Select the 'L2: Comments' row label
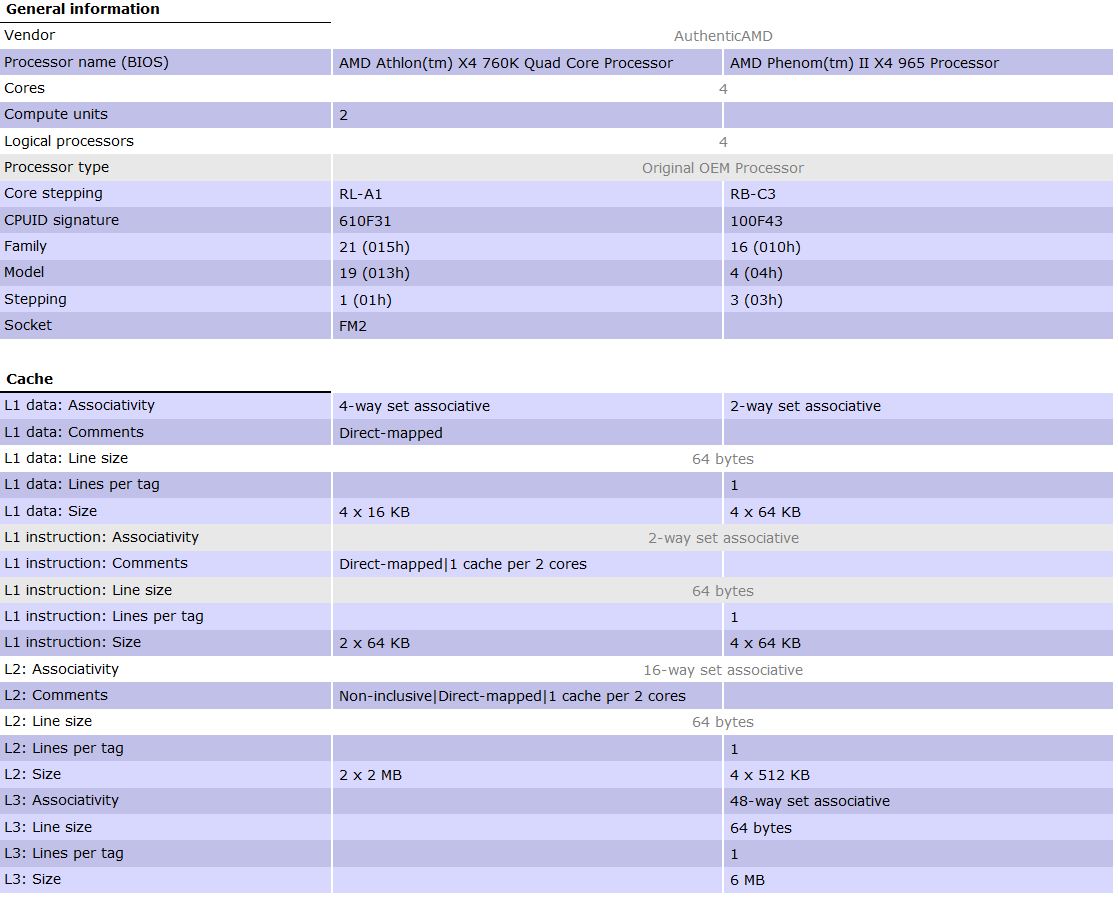The width and height of the screenshot is (1118, 898). coord(56,695)
